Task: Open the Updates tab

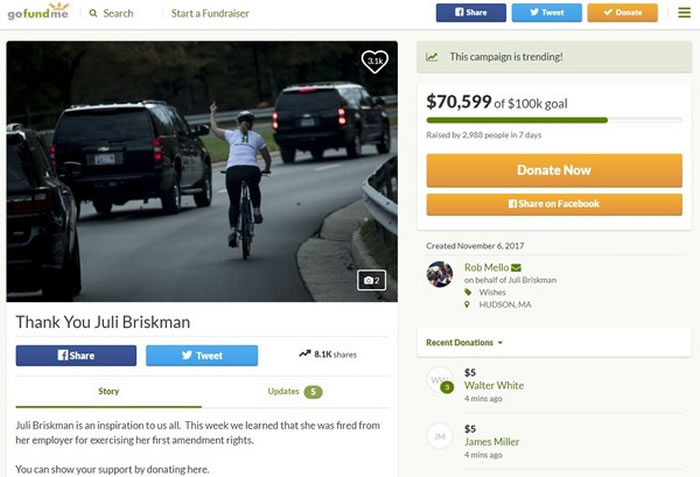Action: (x=295, y=392)
